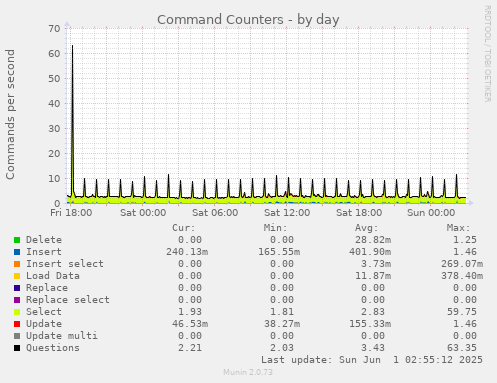This screenshot has height=383, width=497.
Task: Click Questions average value 3.43
Action: (373, 348)
